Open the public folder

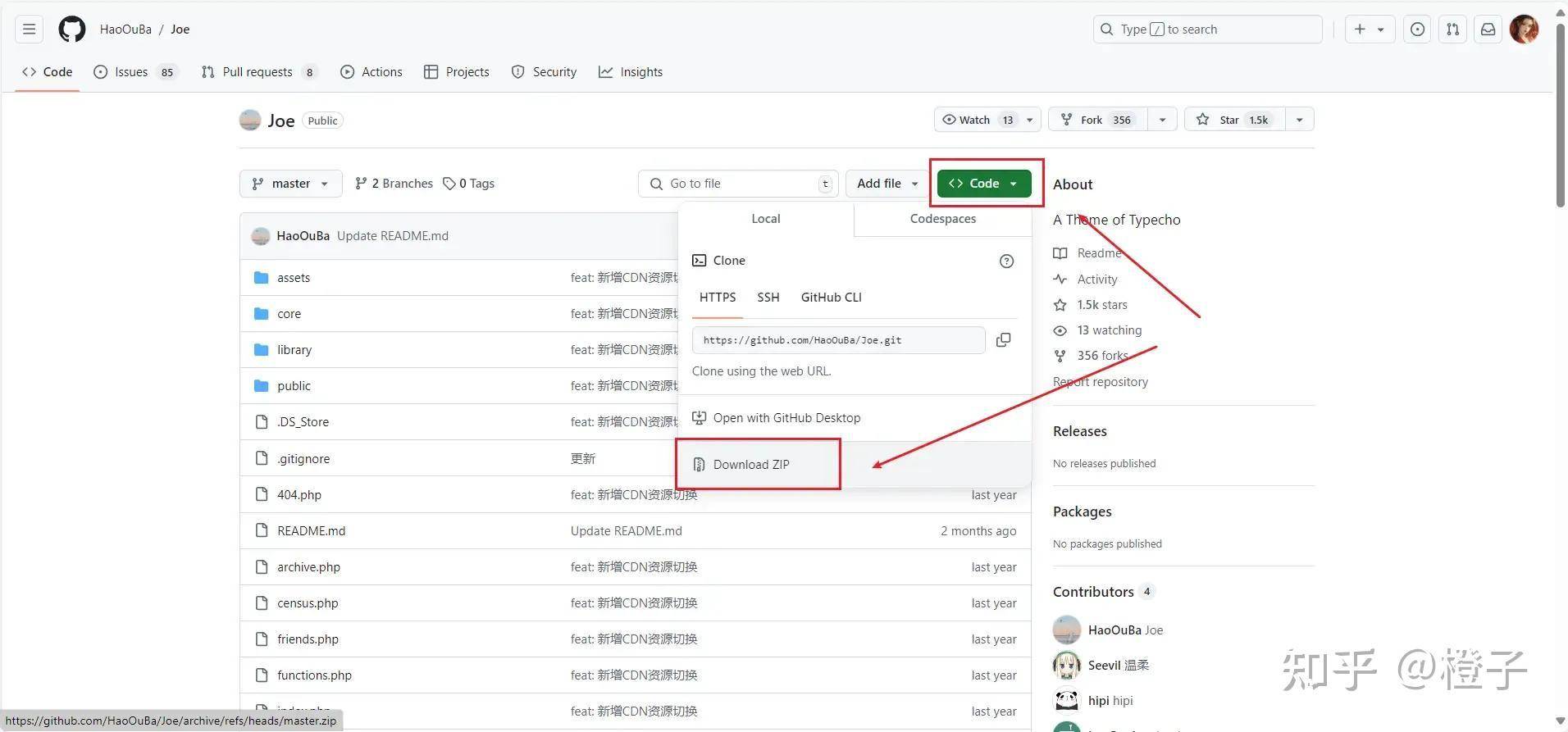pyautogui.click(x=294, y=386)
